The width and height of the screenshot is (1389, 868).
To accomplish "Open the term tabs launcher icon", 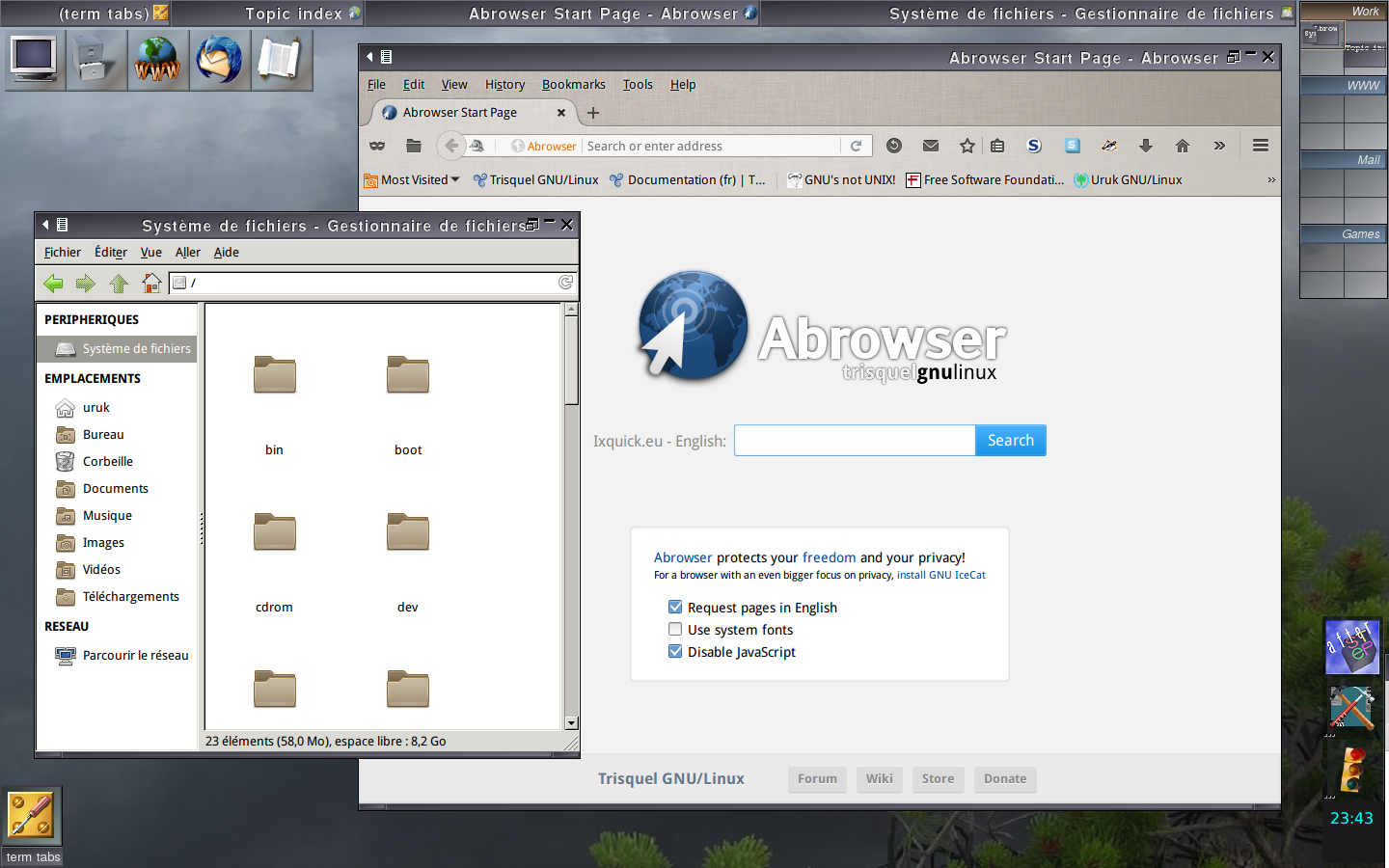I will pyautogui.click(x=31, y=815).
